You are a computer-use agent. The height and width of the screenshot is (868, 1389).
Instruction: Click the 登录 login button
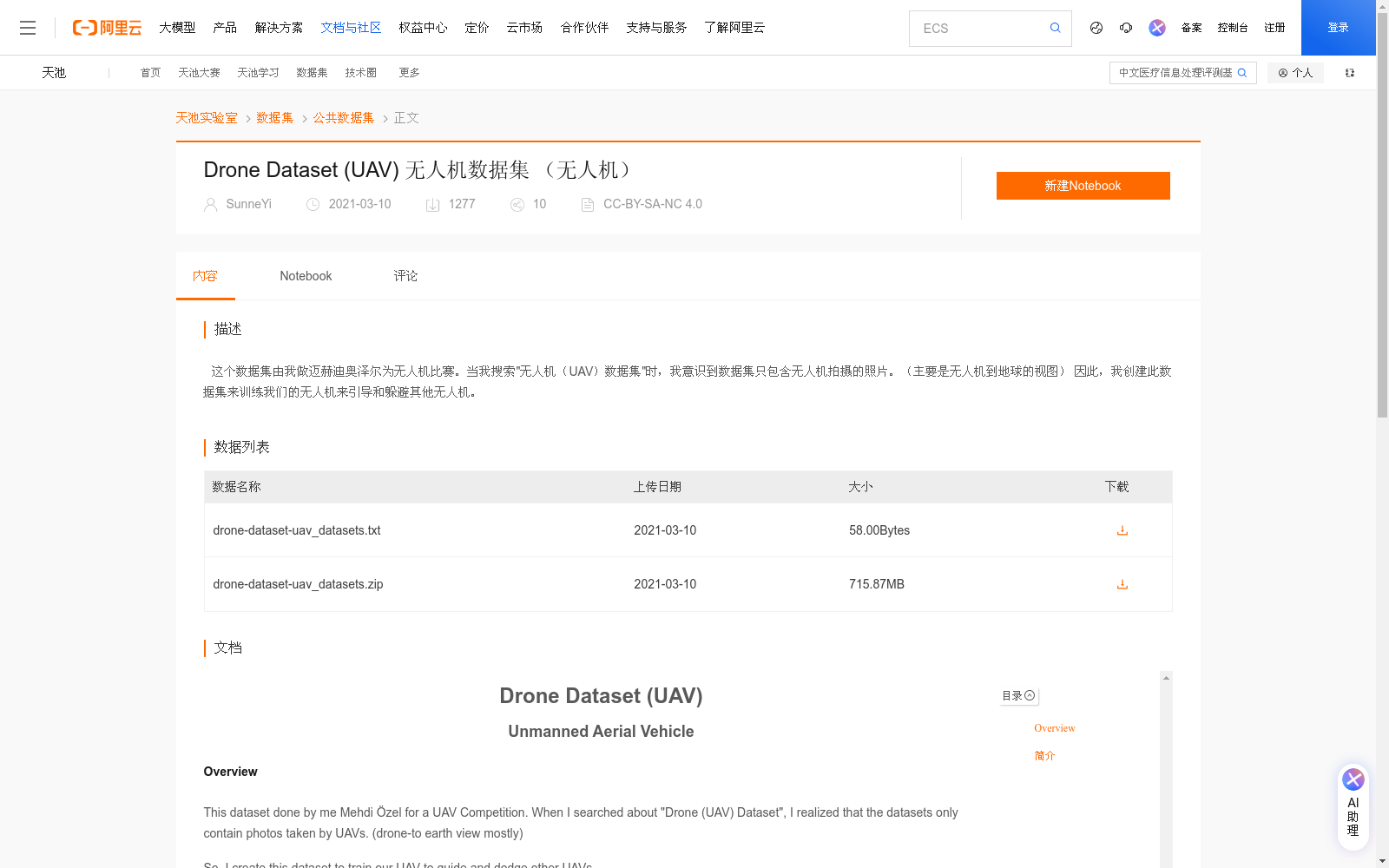pyautogui.click(x=1339, y=28)
